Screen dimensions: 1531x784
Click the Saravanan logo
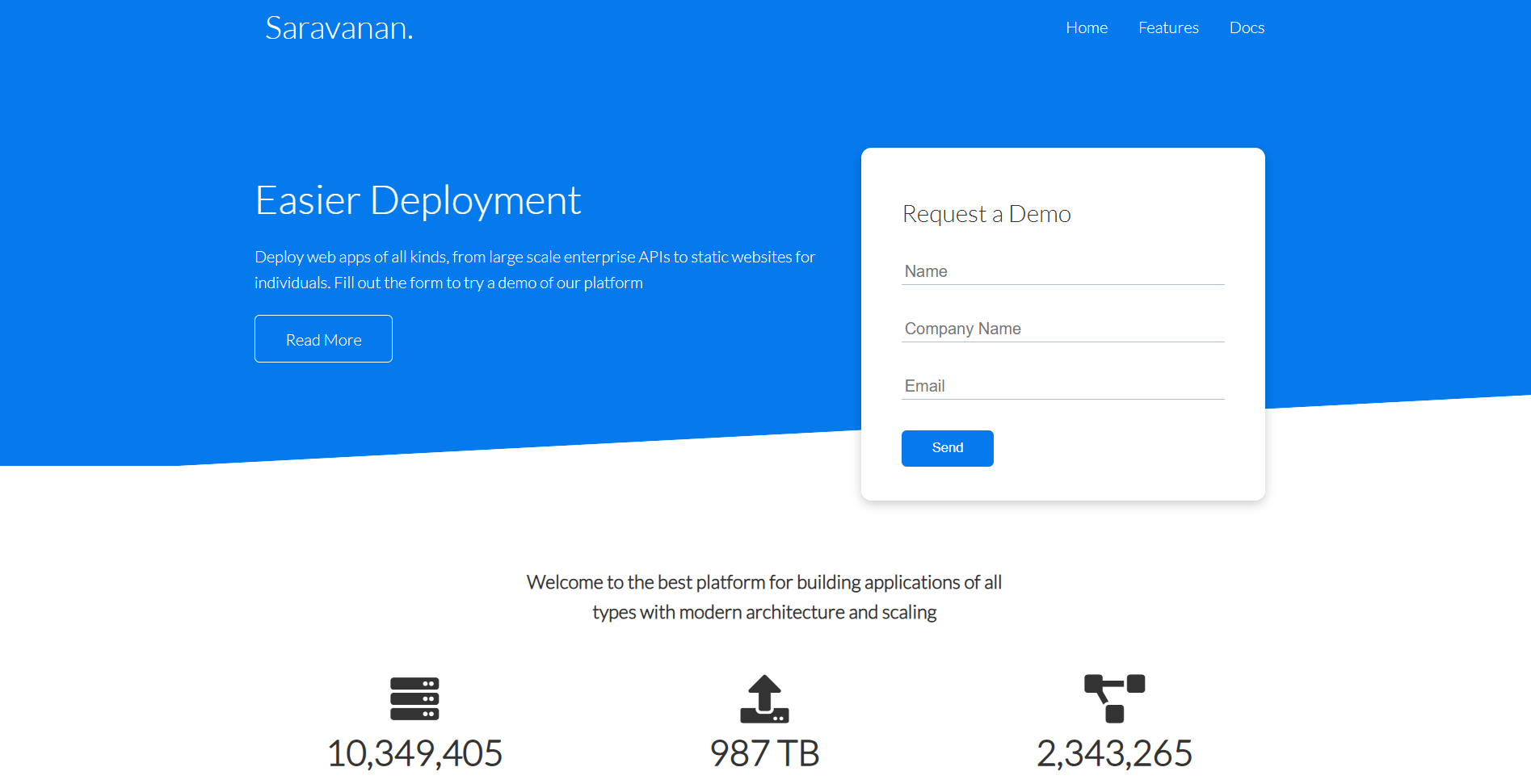(339, 28)
